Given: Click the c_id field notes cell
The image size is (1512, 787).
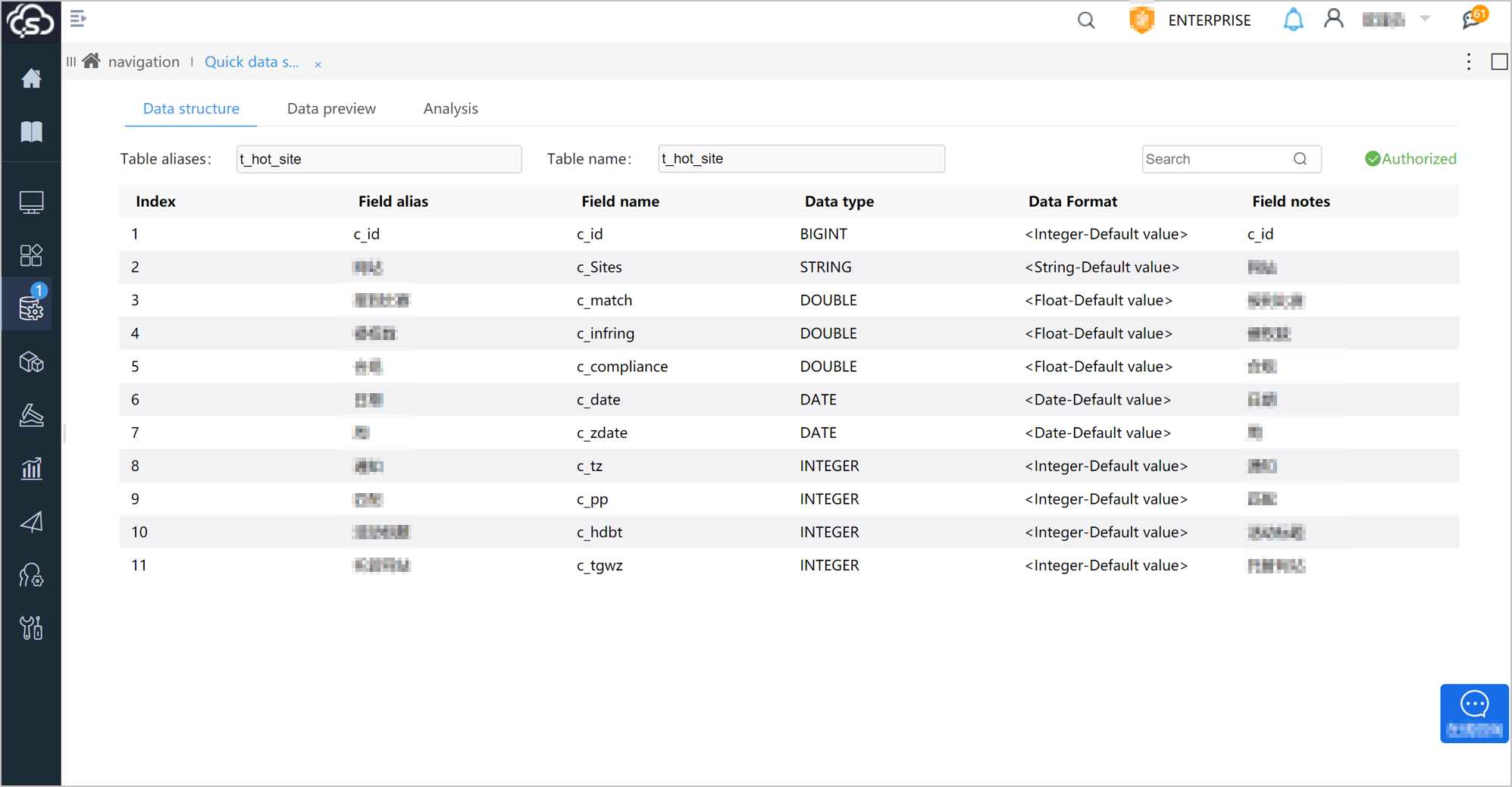Looking at the screenshot, I should [1260, 234].
